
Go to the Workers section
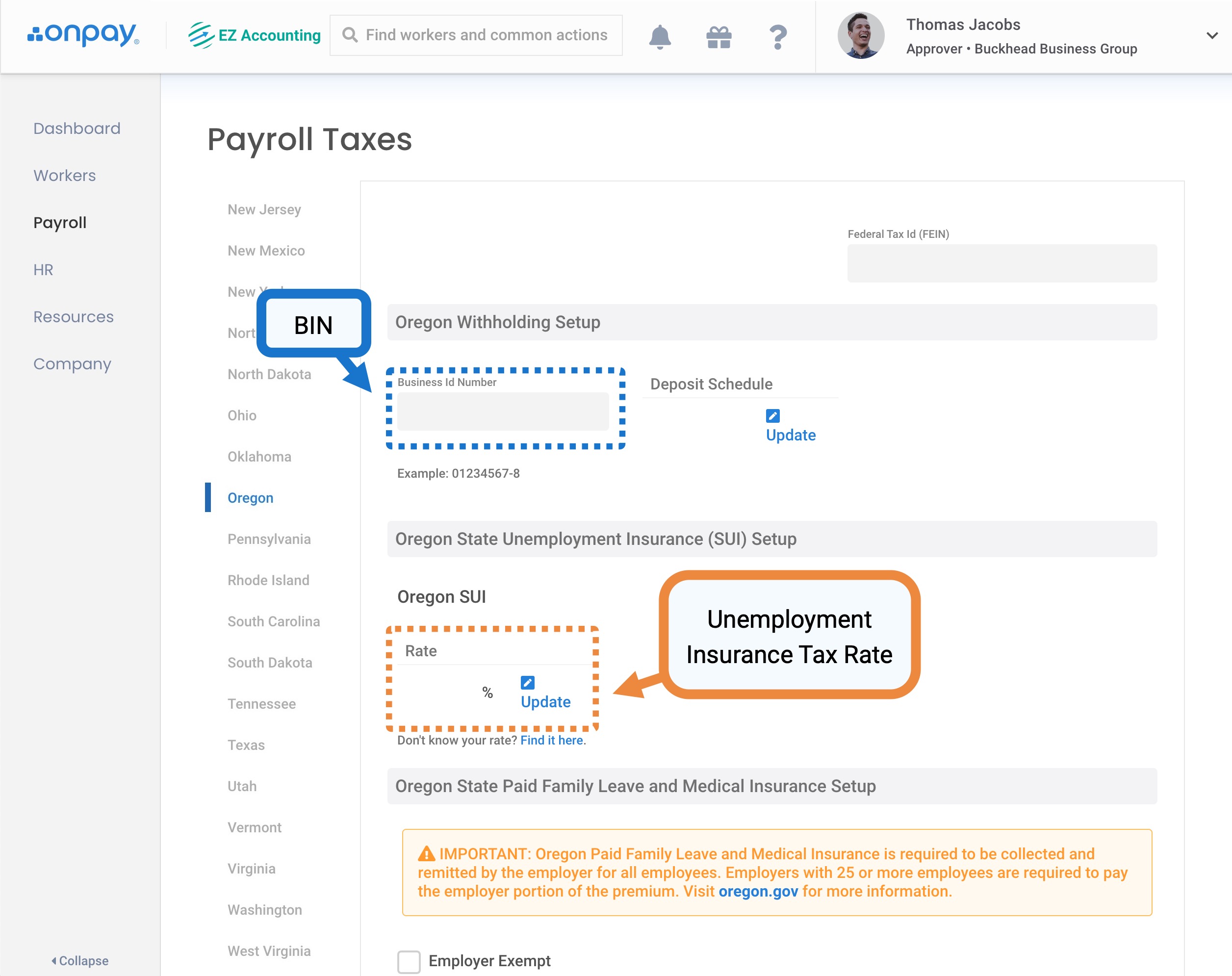[65, 176]
